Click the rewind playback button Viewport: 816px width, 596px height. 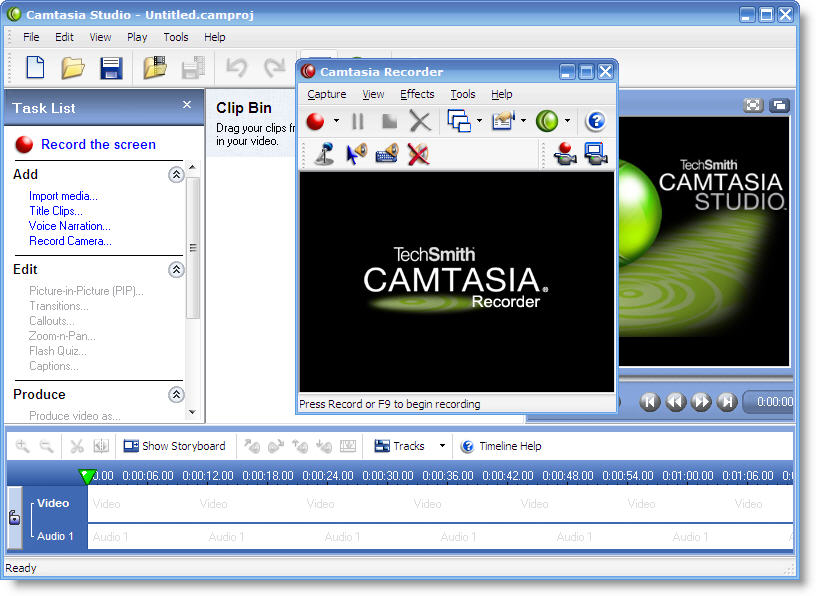[675, 402]
